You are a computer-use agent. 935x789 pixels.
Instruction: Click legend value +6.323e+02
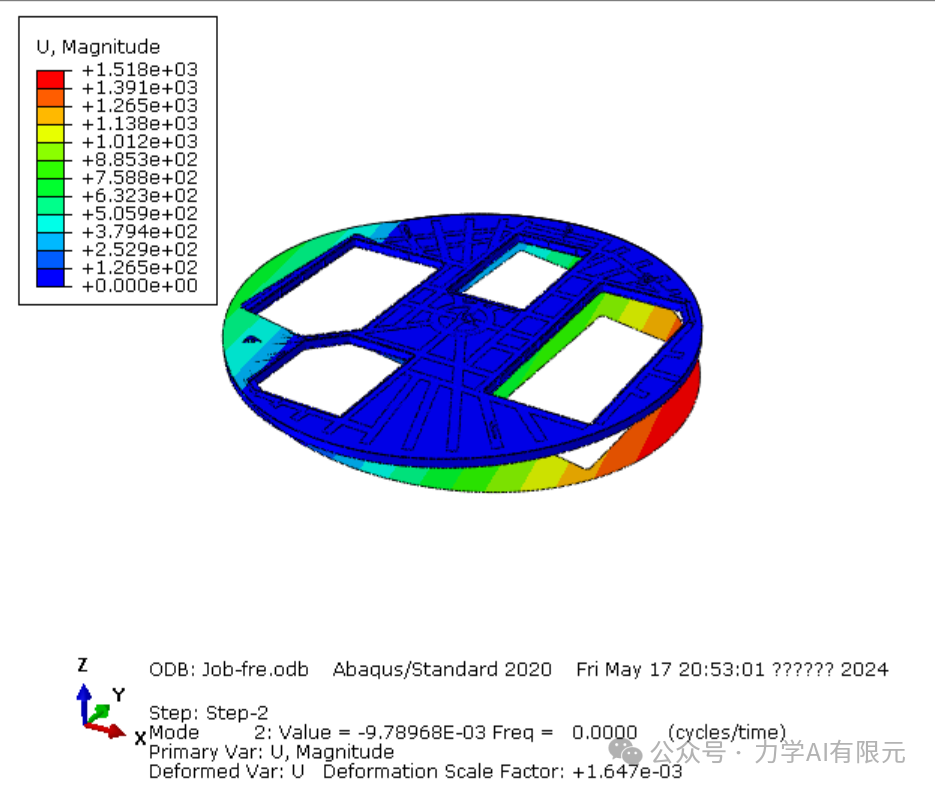(x=140, y=196)
